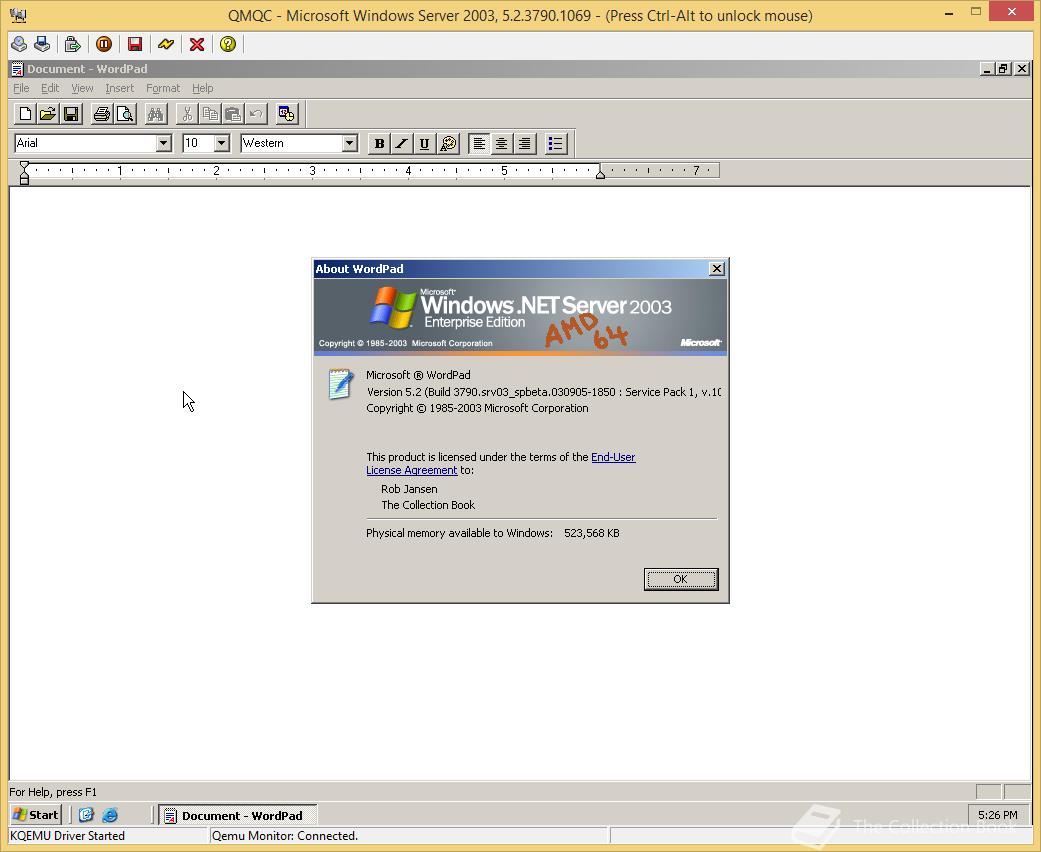Select Align Right paragraph button
The image size is (1041, 852).
pyautogui.click(x=524, y=143)
